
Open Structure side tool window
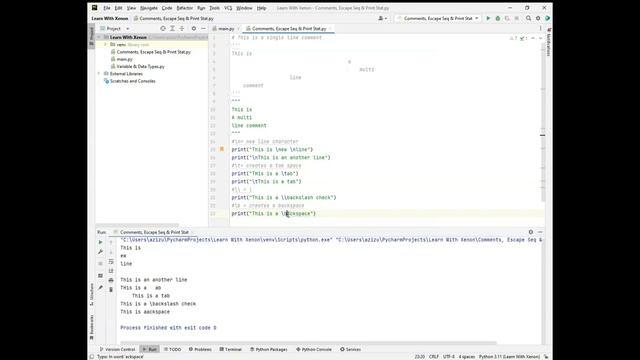(92, 294)
